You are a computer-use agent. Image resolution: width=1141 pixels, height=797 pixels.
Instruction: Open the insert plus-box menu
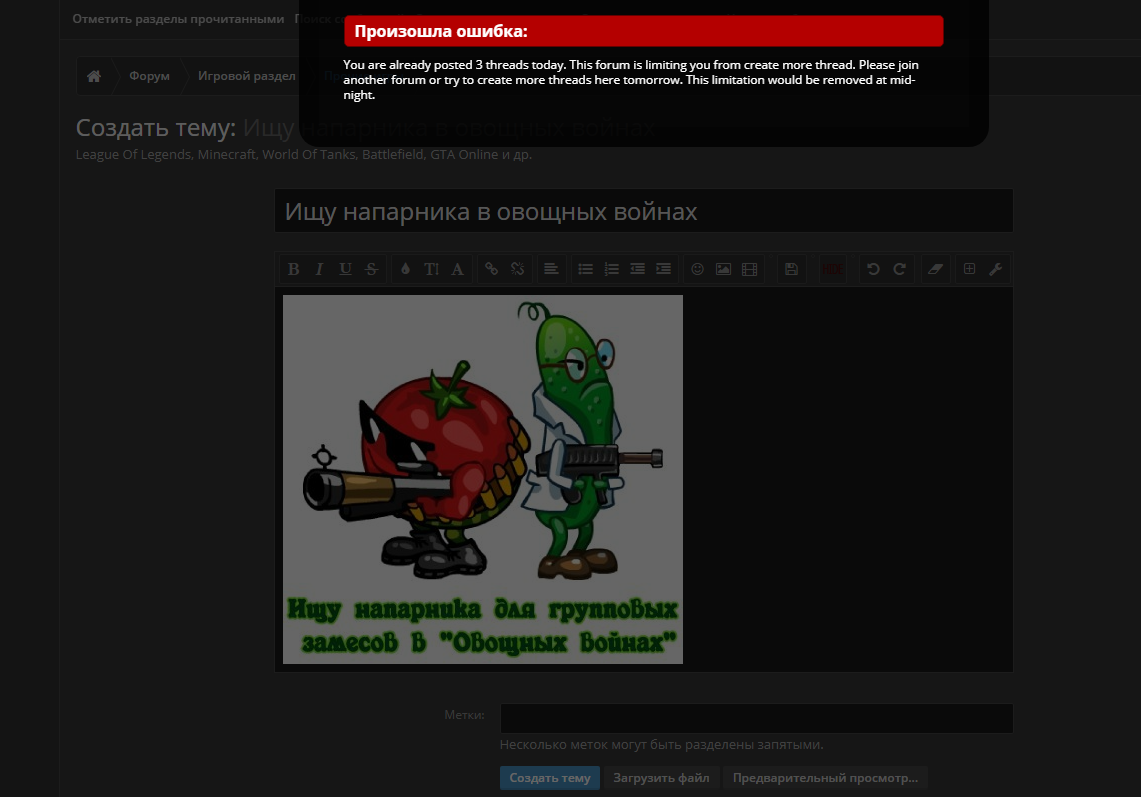[x=969, y=269]
